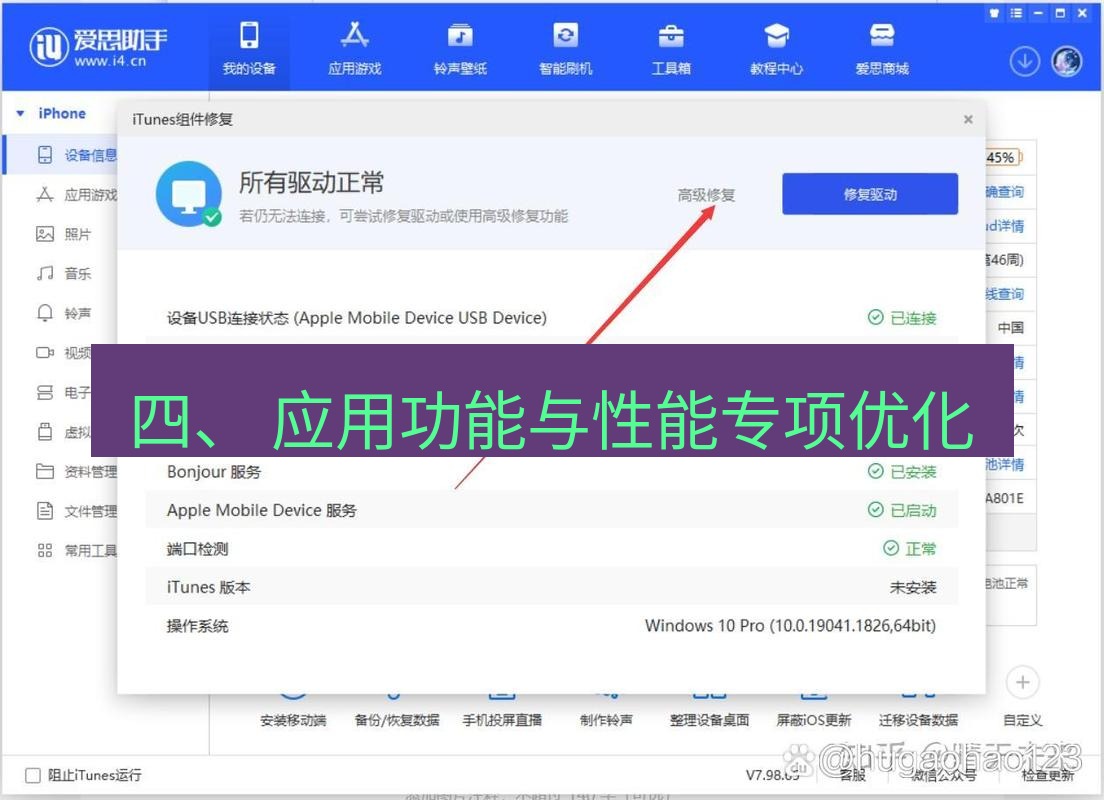Click the 音乐 note icon
Screen dimensions: 1104x800
(x=44, y=273)
